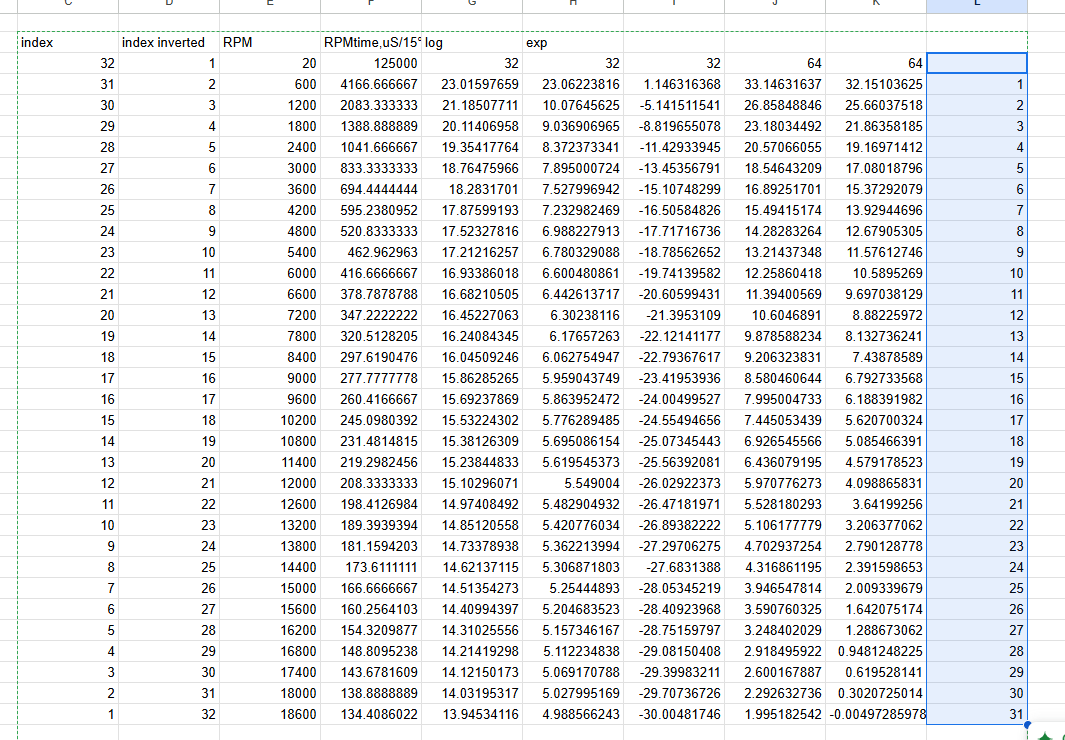Select the cell showing 33.14631637
Screen dimensions: 1065x740
point(775,84)
